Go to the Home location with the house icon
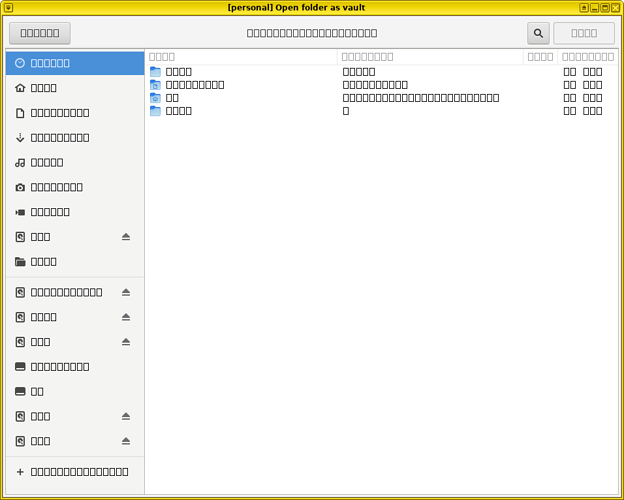The width and height of the screenshot is (624, 500). pos(75,88)
